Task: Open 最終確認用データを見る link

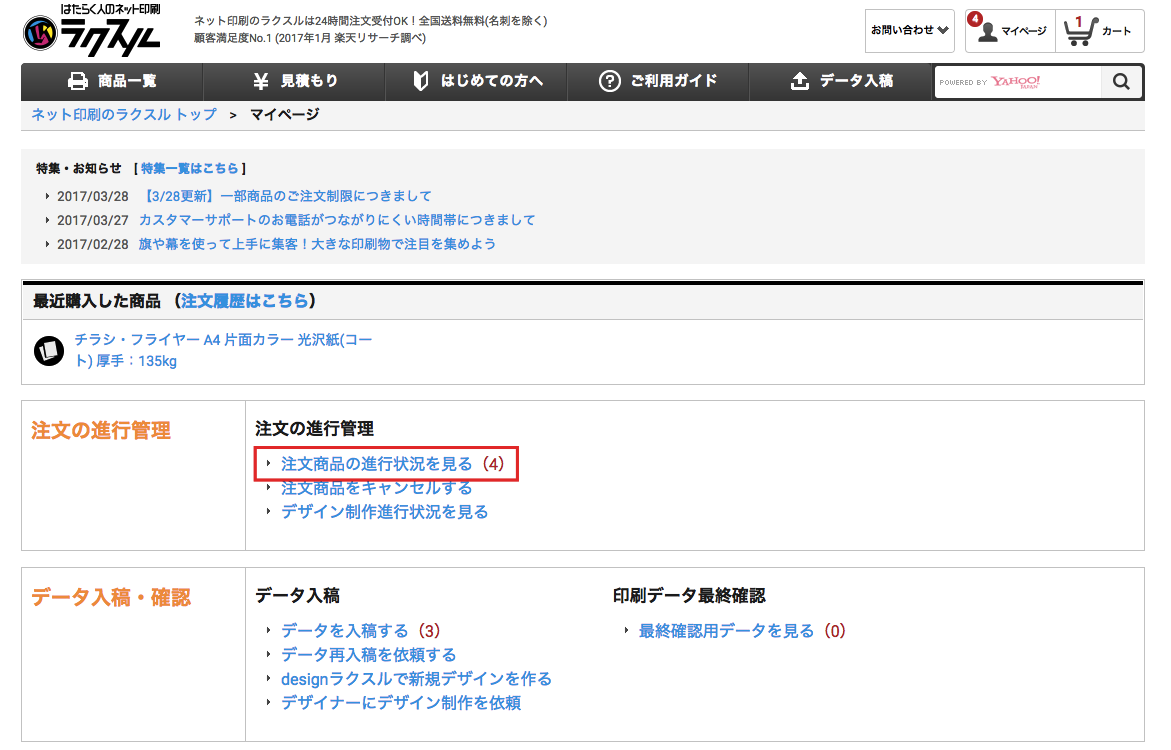Action: point(726,631)
